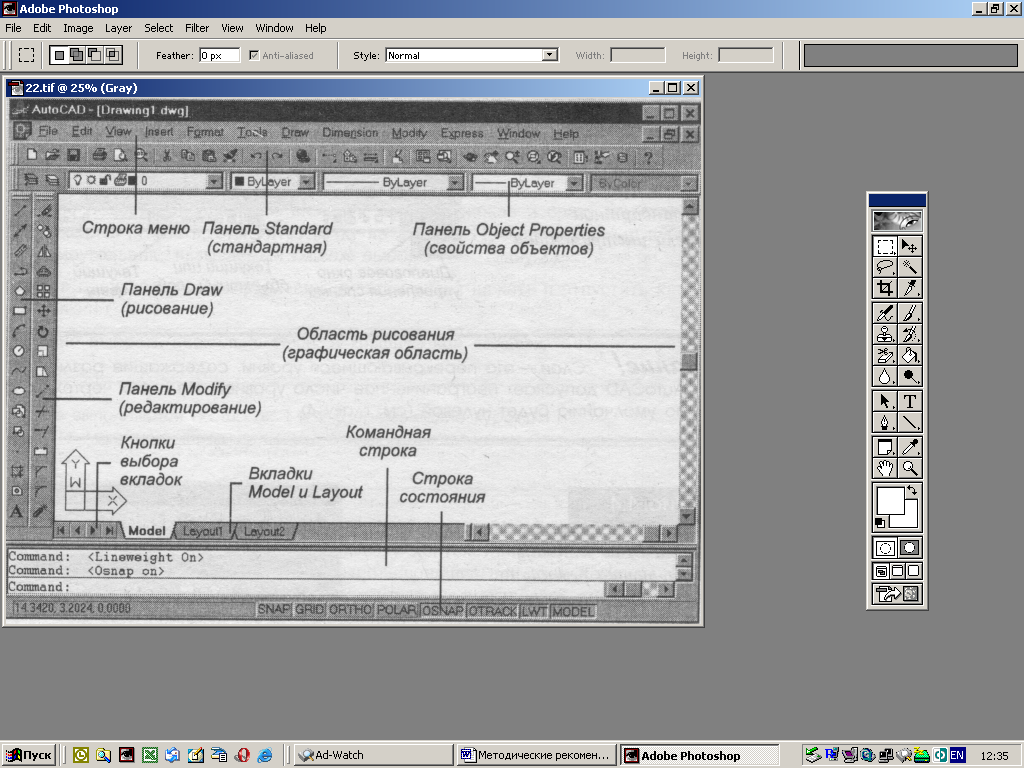Open the Edit menu
The width and height of the screenshot is (1024, 768).
[x=42, y=28]
